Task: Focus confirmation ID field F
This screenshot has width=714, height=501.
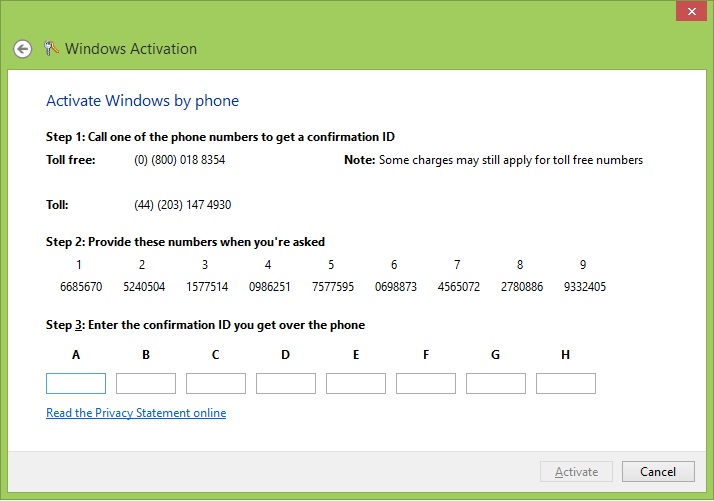Action: pyautogui.click(x=426, y=383)
